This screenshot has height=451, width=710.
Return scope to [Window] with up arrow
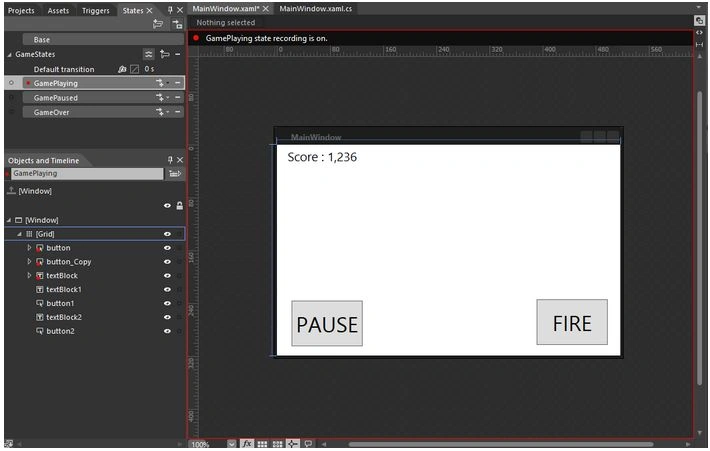(x=11, y=191)
